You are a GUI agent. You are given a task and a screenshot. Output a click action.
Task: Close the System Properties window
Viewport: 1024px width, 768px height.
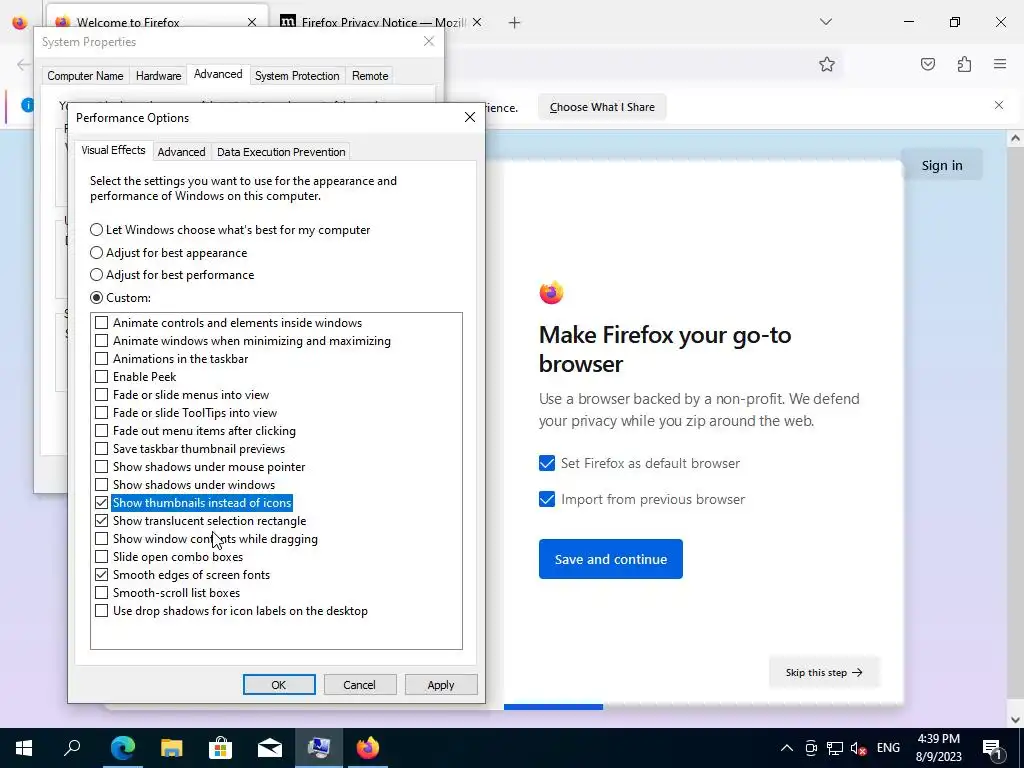click(428, 41)
